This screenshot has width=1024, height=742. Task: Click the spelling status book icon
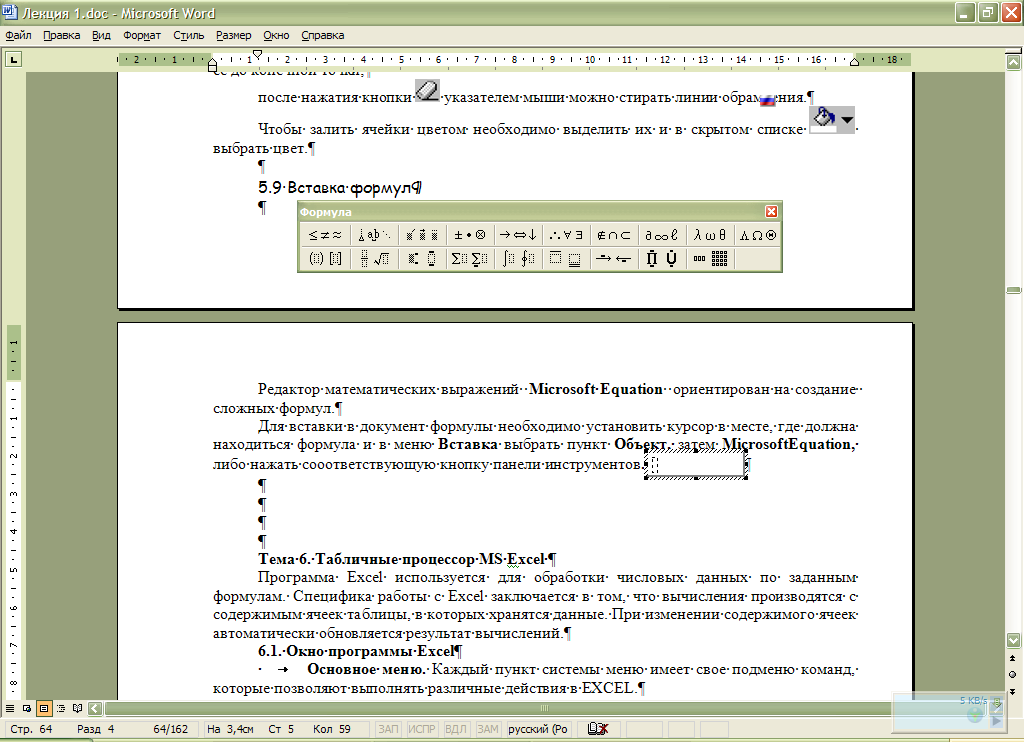click(x=598, y=729)
